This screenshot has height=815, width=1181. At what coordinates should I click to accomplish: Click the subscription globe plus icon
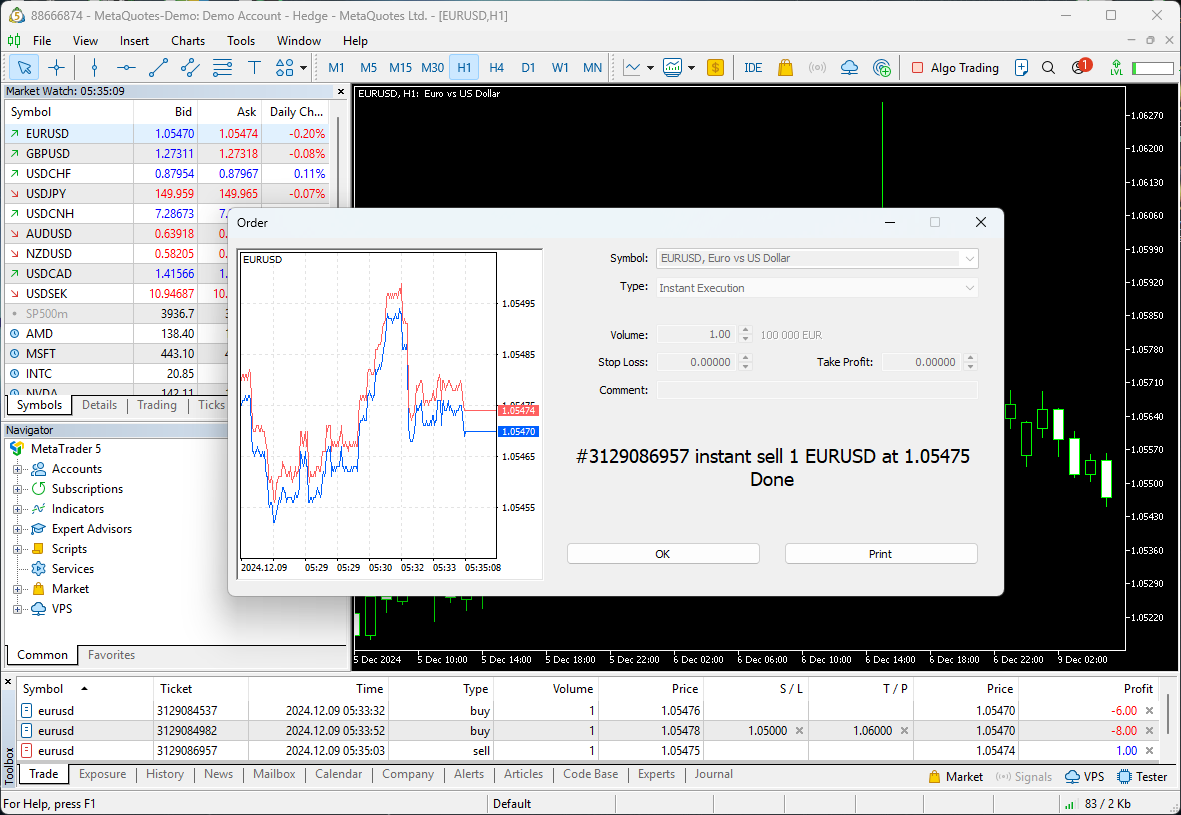(882, 68)
